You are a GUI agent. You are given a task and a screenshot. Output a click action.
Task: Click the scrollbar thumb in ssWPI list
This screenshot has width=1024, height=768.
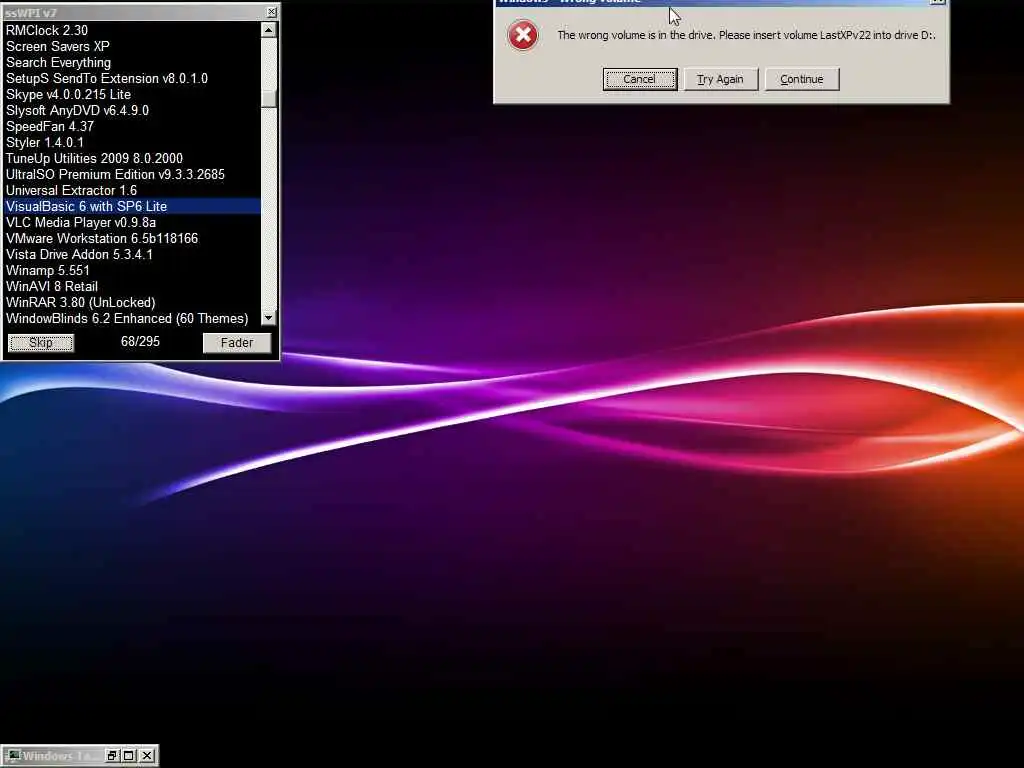268,99
